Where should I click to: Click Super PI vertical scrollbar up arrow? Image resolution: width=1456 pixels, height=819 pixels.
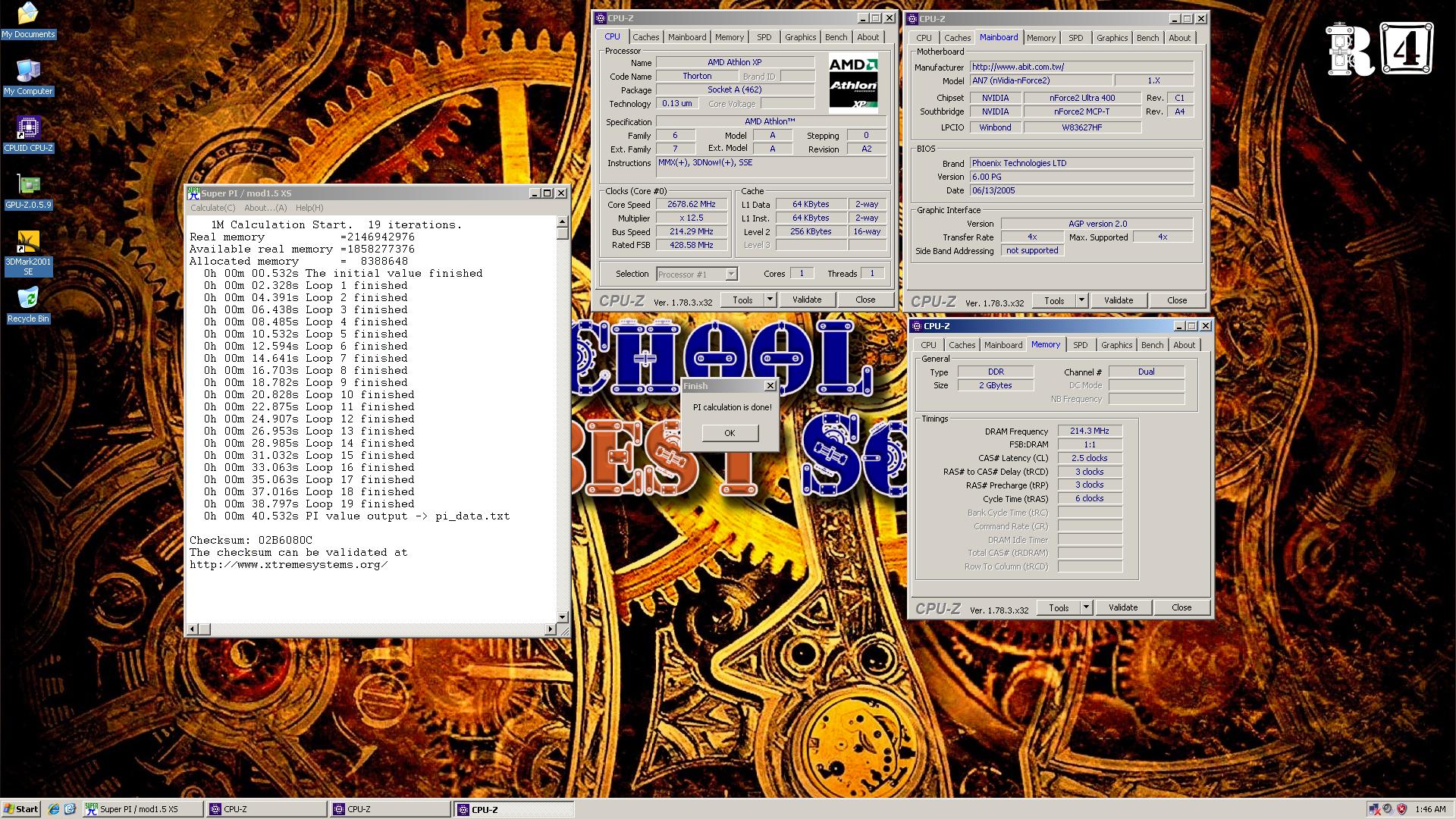562,221
